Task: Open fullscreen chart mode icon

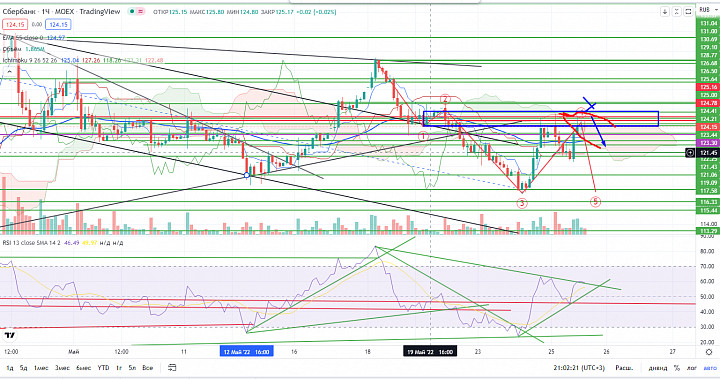Action: 688,11
